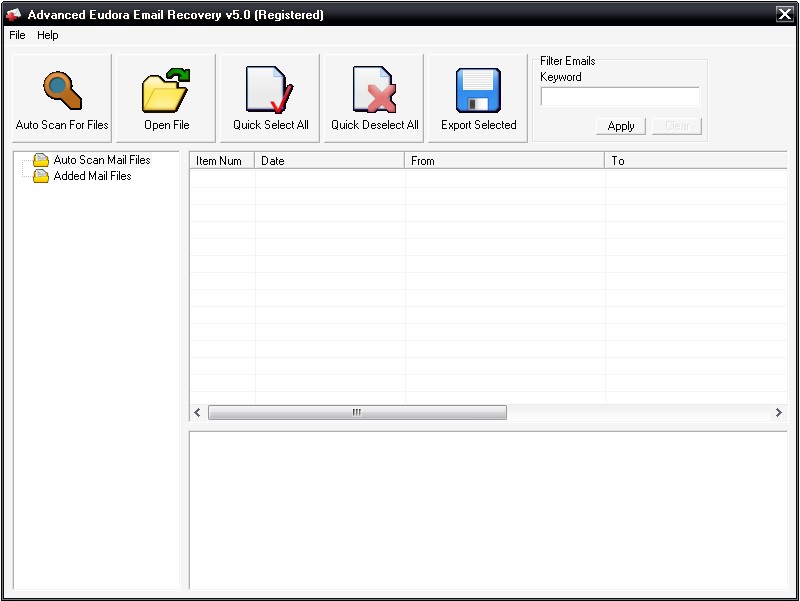The image size is (800, 601).
Task: Open the File menu
Action: click(17, 35)
